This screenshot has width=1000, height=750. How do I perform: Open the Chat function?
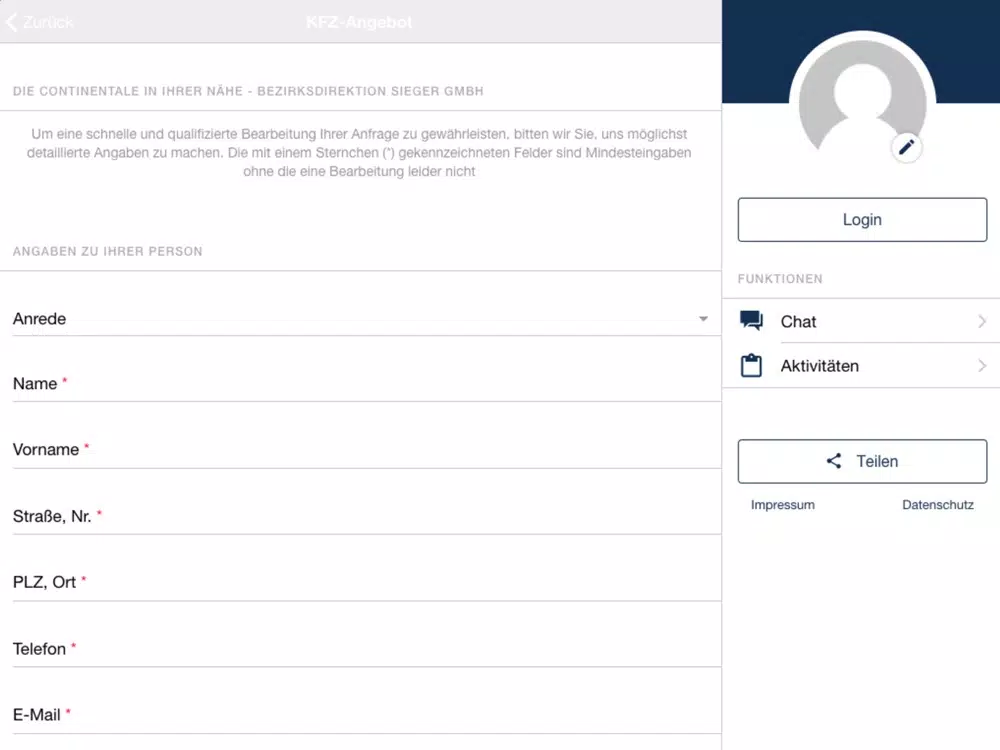pyautogui.click(x=861, y=321)
